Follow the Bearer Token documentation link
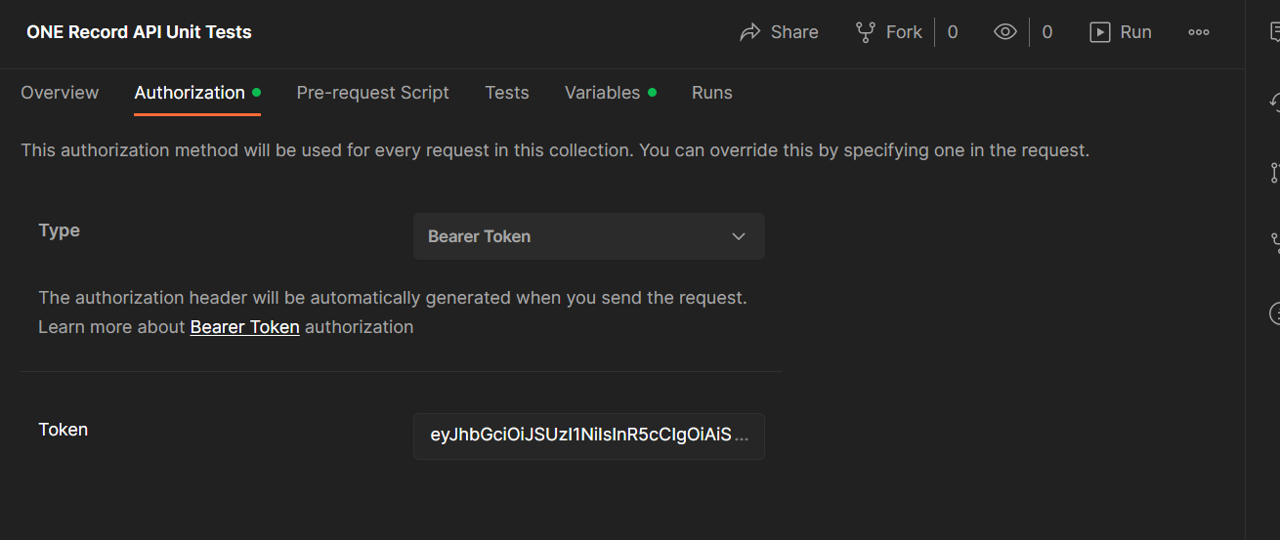Screen dimensions: 1280x540 point(245,327)
